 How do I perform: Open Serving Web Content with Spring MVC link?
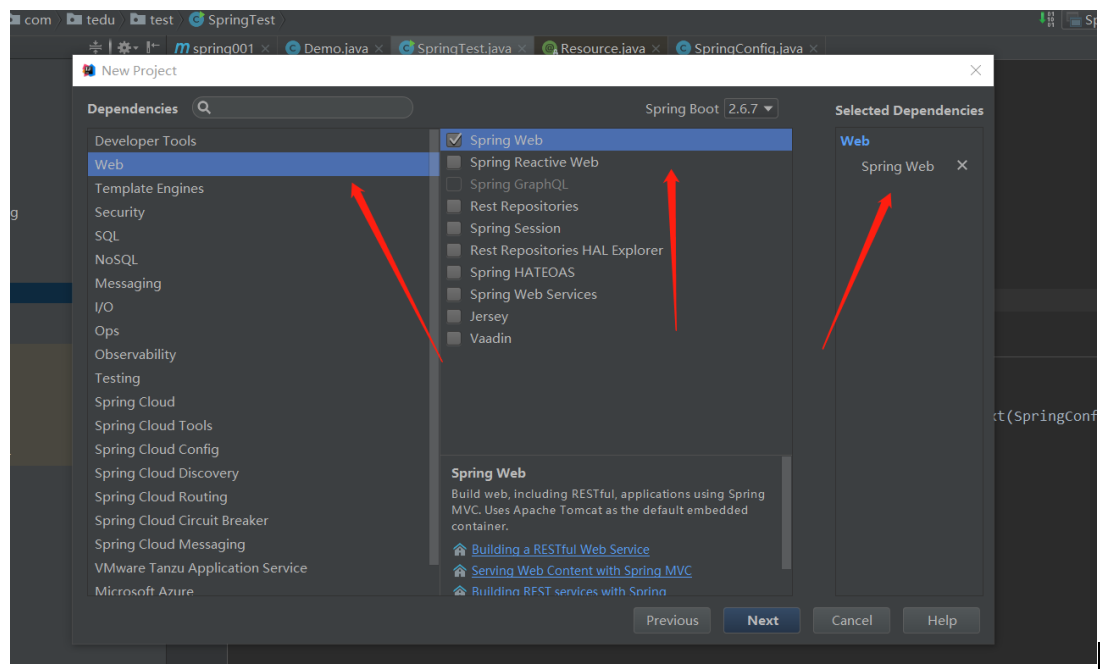point(582,570)
